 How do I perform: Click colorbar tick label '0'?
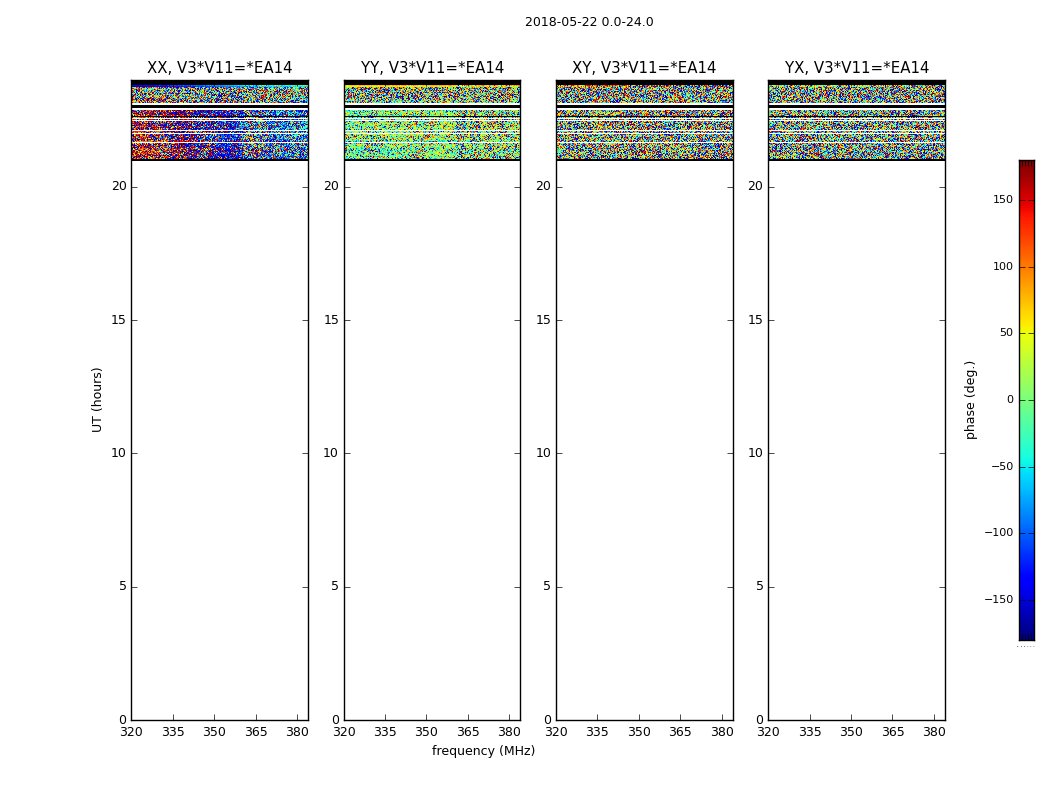click(1010, 400)
